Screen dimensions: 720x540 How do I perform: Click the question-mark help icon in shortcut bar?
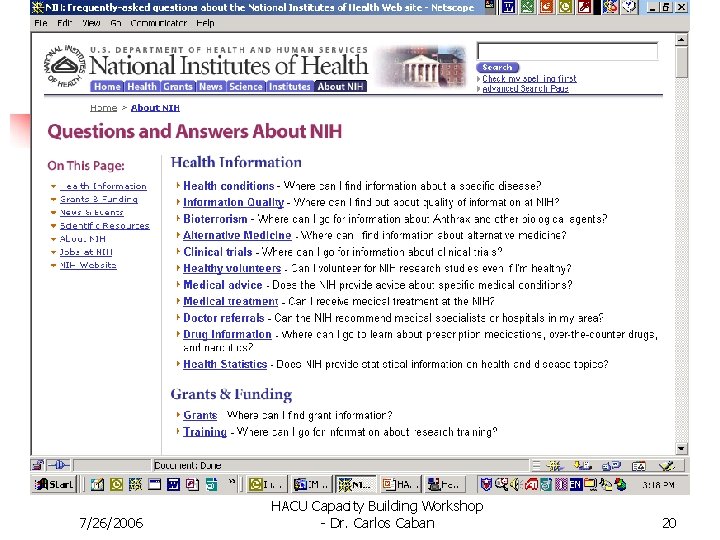[x=630, y=7]
